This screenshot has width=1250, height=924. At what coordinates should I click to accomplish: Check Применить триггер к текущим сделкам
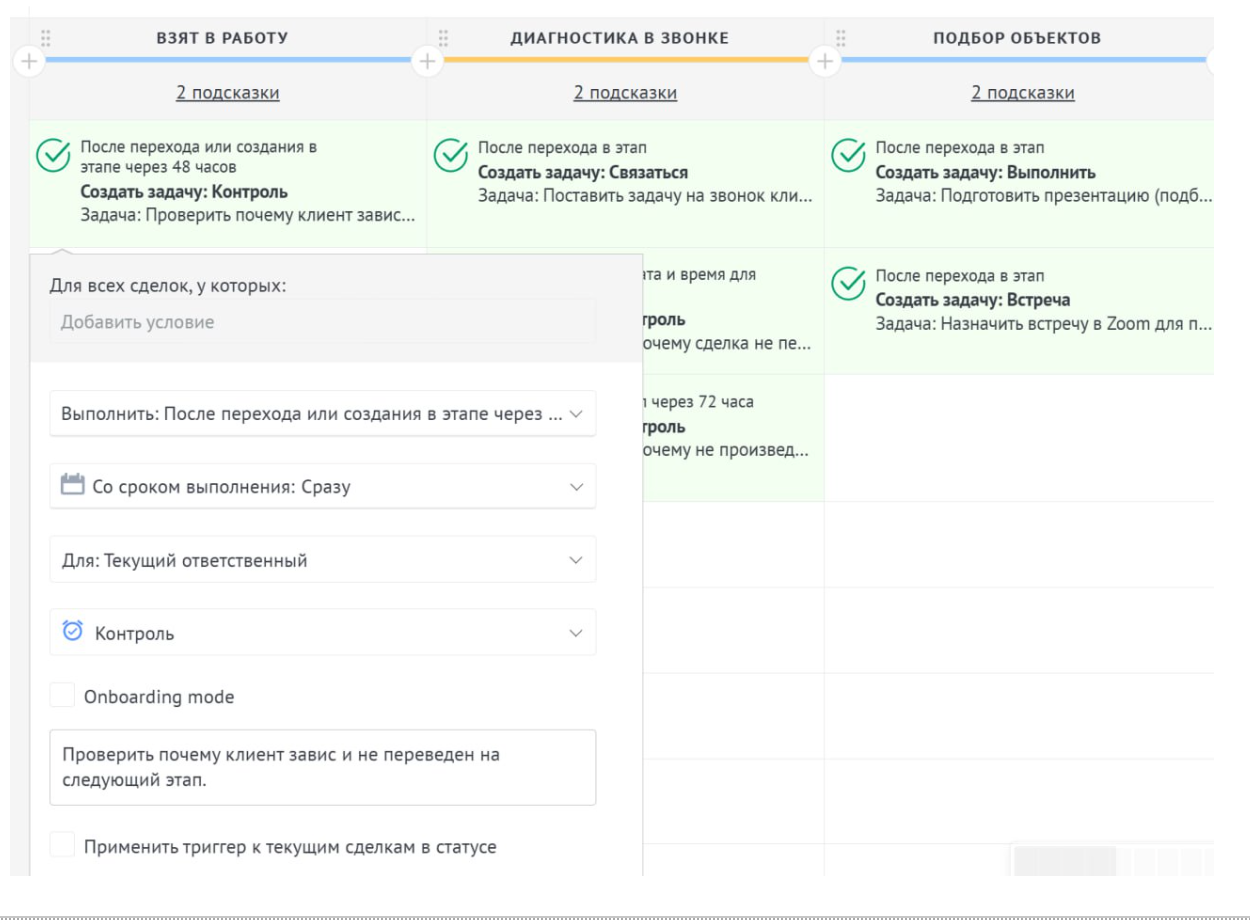(x=62, y=847)
